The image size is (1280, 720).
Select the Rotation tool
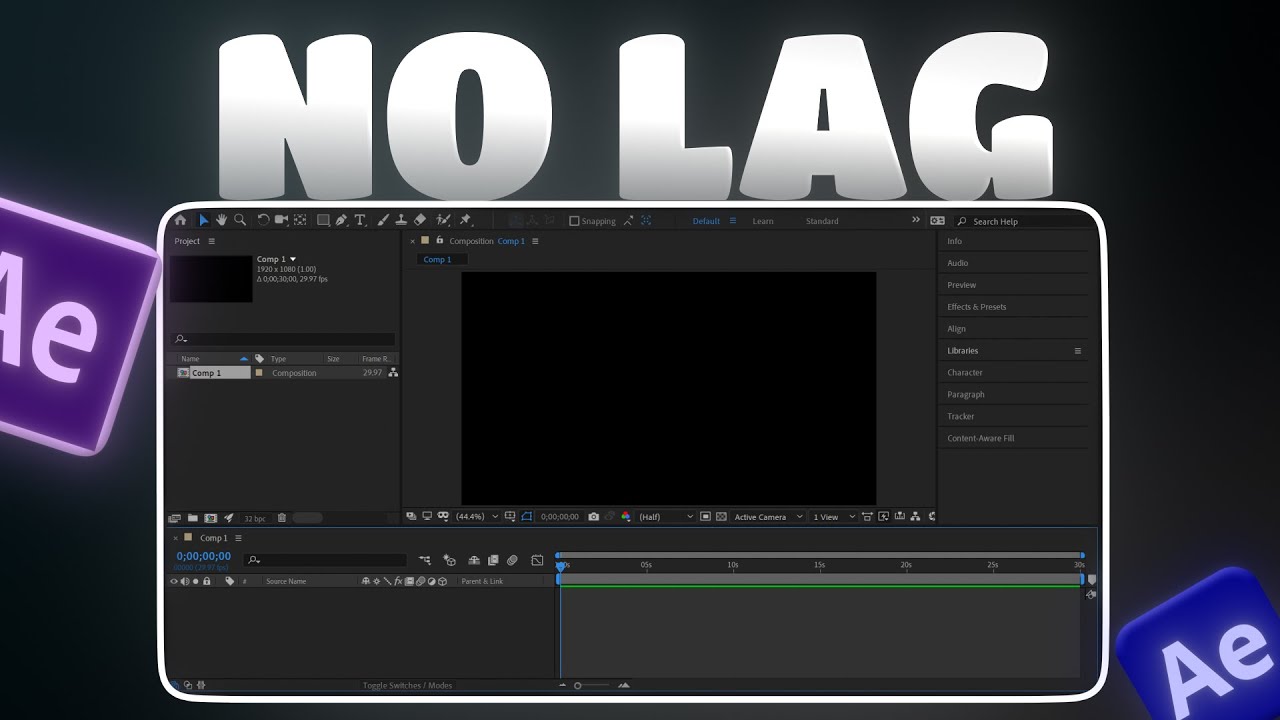tap(263, 220)
